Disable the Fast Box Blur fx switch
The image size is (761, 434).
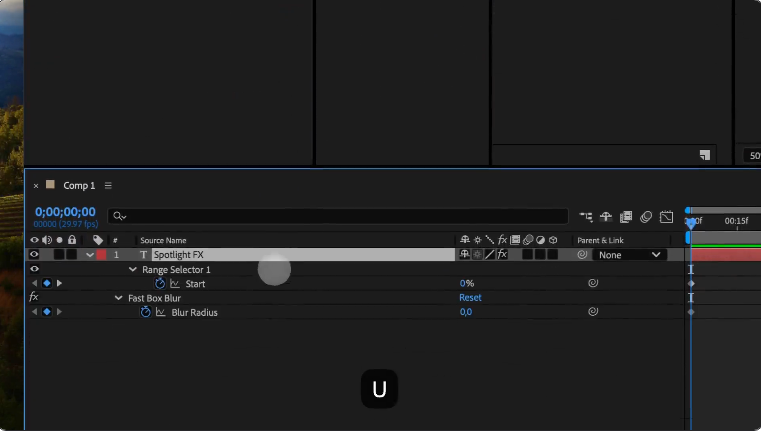tap(33, 297)
